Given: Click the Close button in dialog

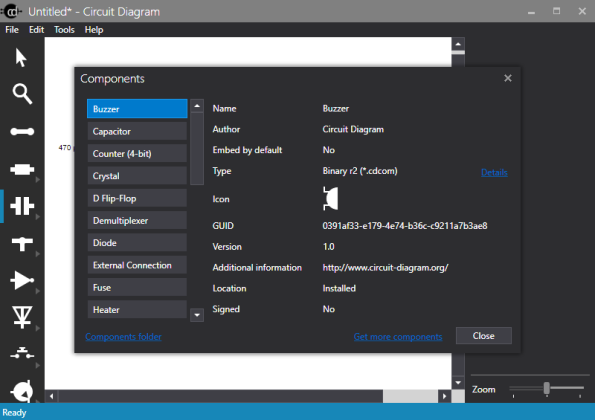Looking at the screenshot, I should (484, 336).
